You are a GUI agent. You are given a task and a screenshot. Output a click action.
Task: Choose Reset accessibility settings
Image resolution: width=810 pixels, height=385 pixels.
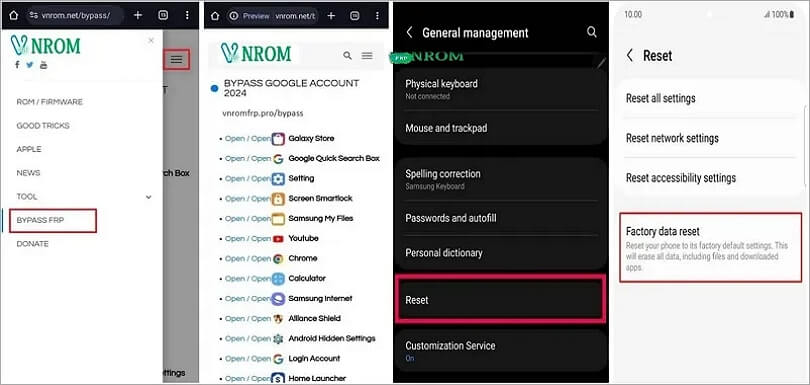pyautogui.click(x=711, y=178)
